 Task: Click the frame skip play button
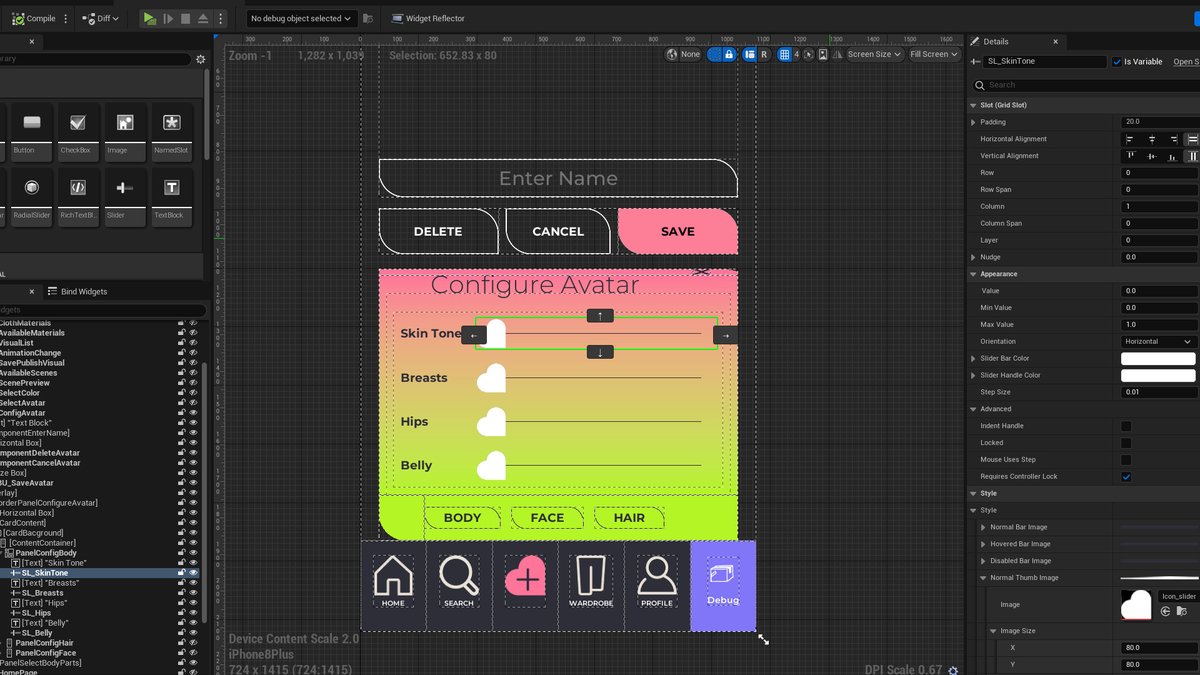click(x=168, y=18)
